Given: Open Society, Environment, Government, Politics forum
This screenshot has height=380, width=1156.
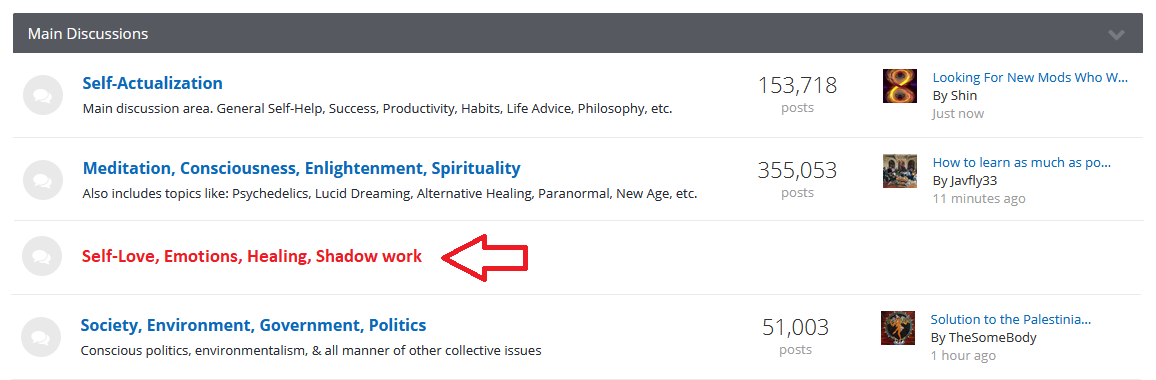Looking at the screenshot, I should (253, 325).
